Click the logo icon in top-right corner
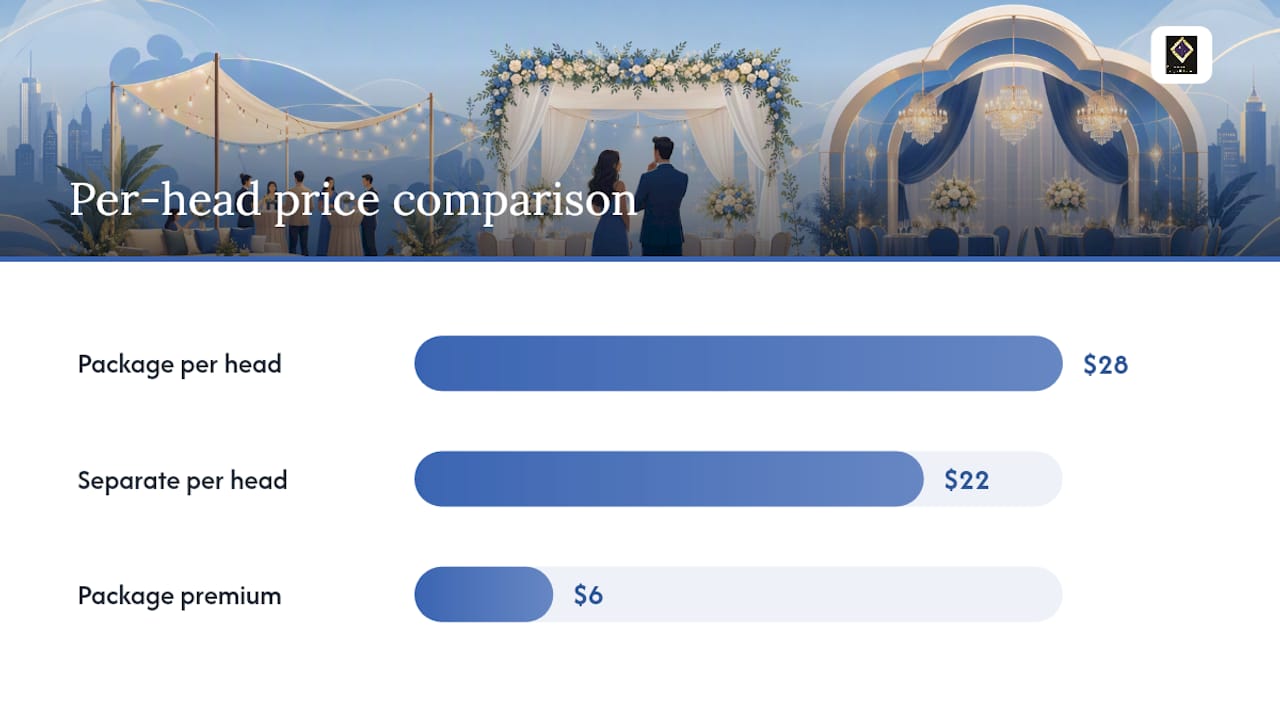This screenshot has height=720, width=1280. coord(1181,54)
